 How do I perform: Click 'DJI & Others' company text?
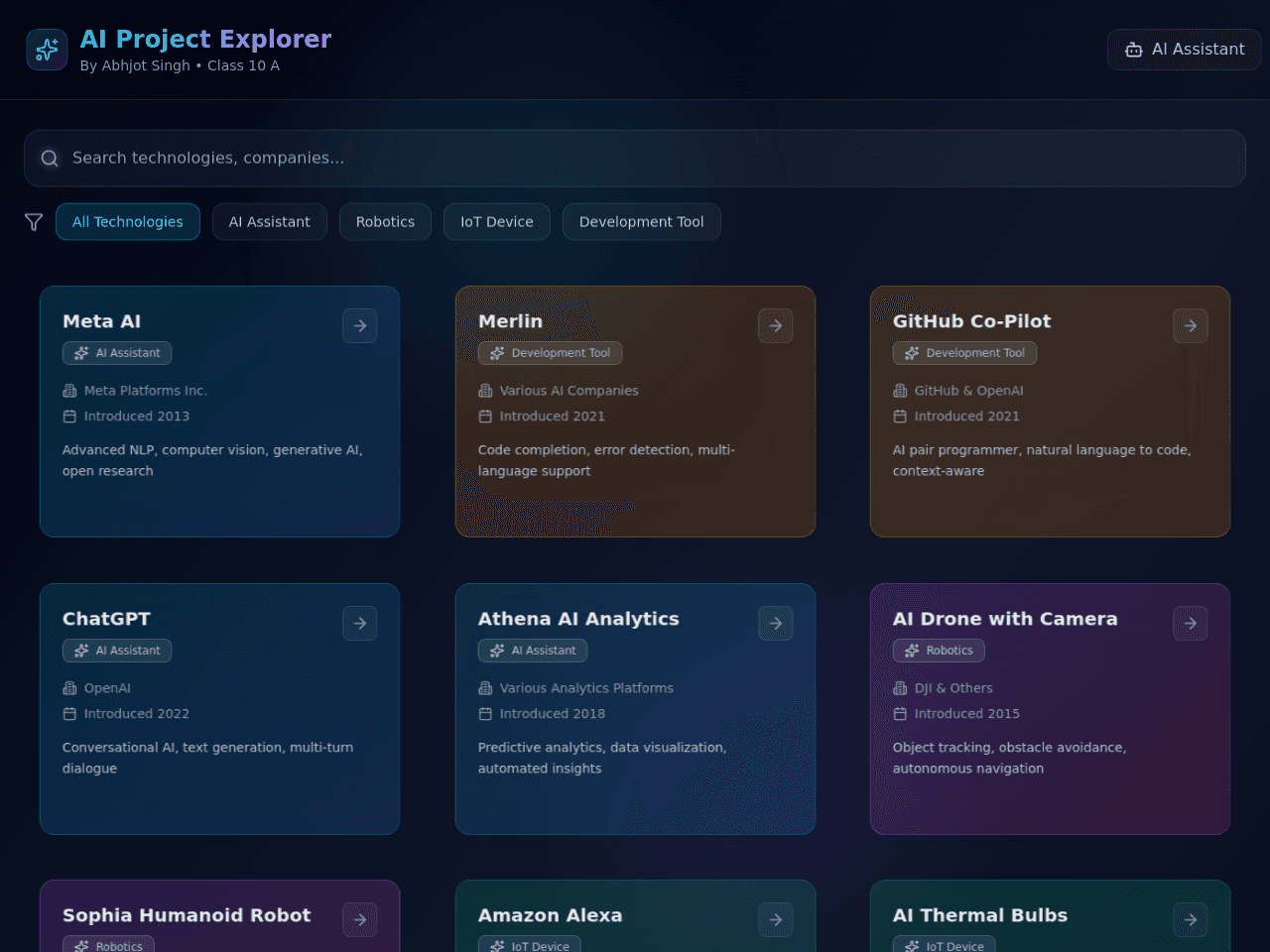[953, 688]
